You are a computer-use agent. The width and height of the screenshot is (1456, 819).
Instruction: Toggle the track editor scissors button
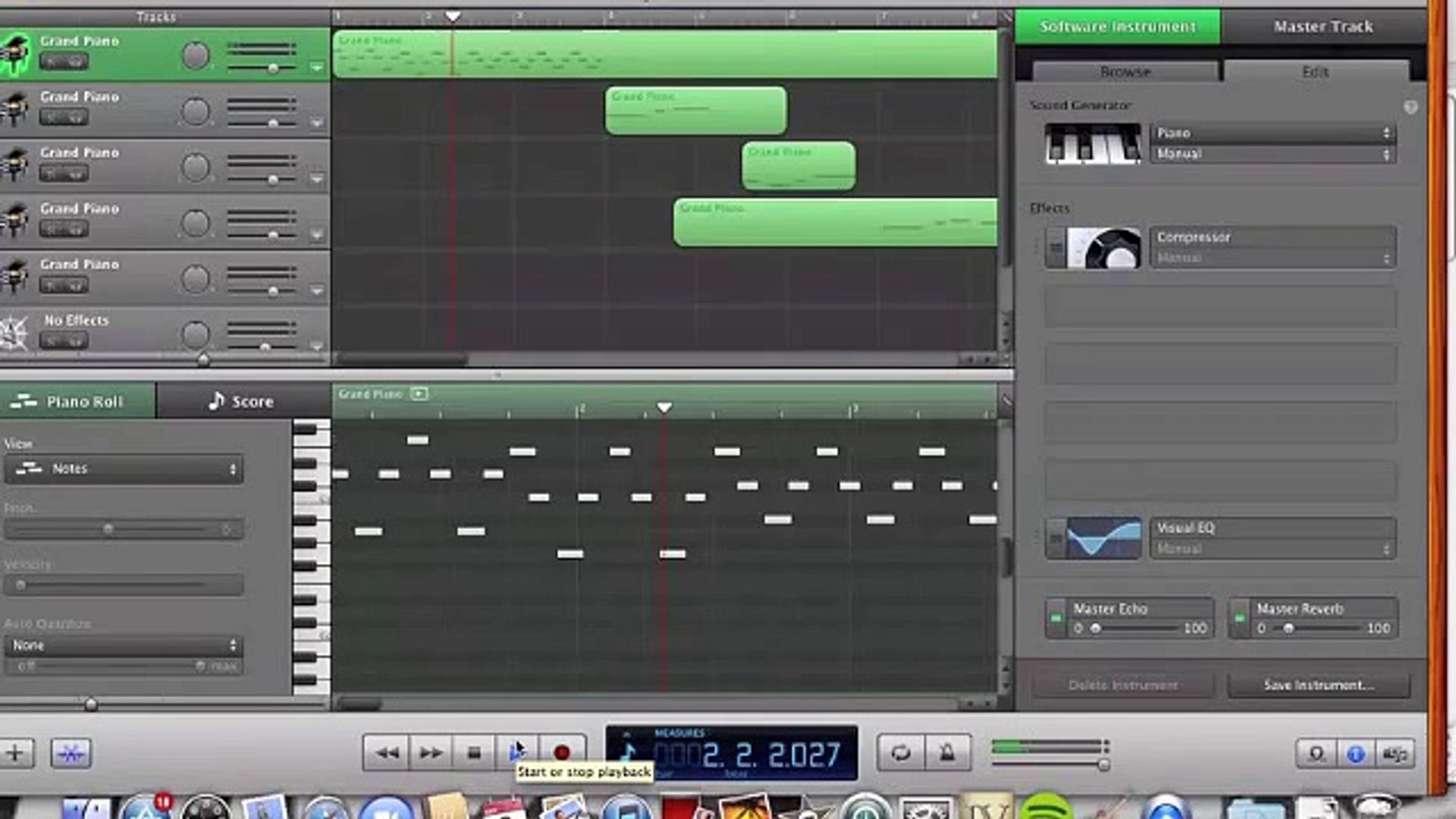pyautogui.click(x=71, y=753)
